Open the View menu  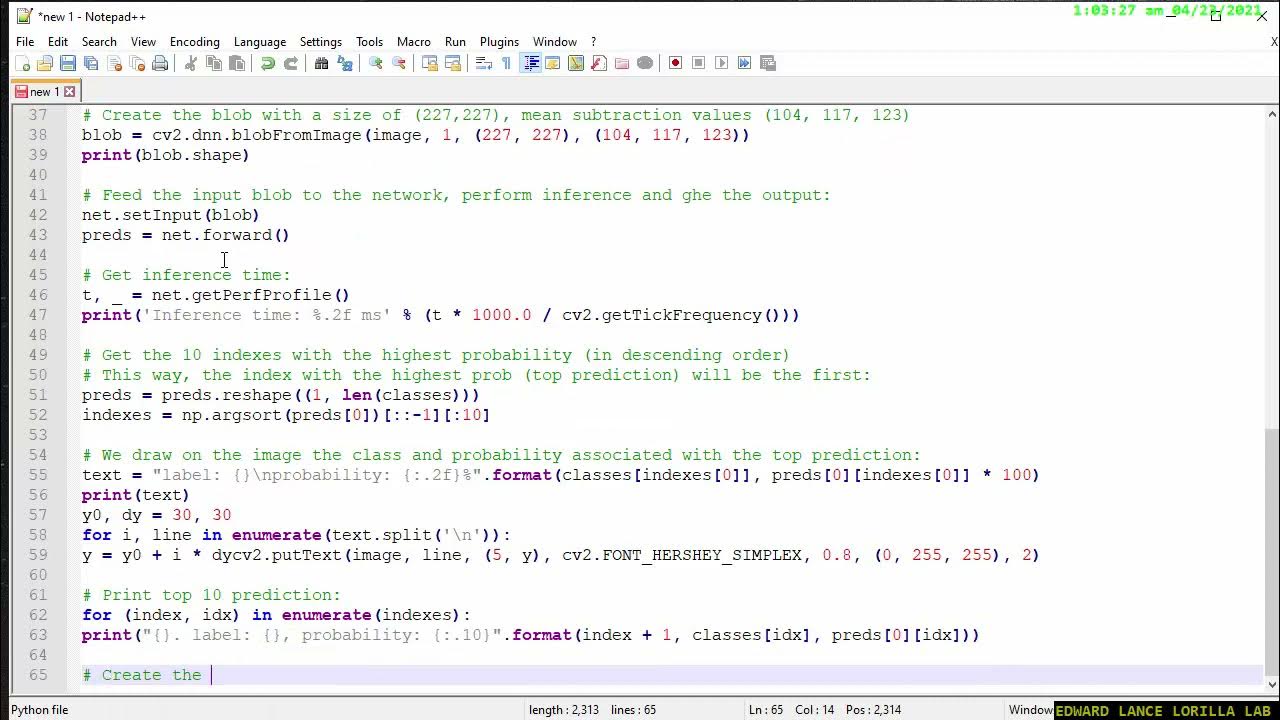click(143, 42)
